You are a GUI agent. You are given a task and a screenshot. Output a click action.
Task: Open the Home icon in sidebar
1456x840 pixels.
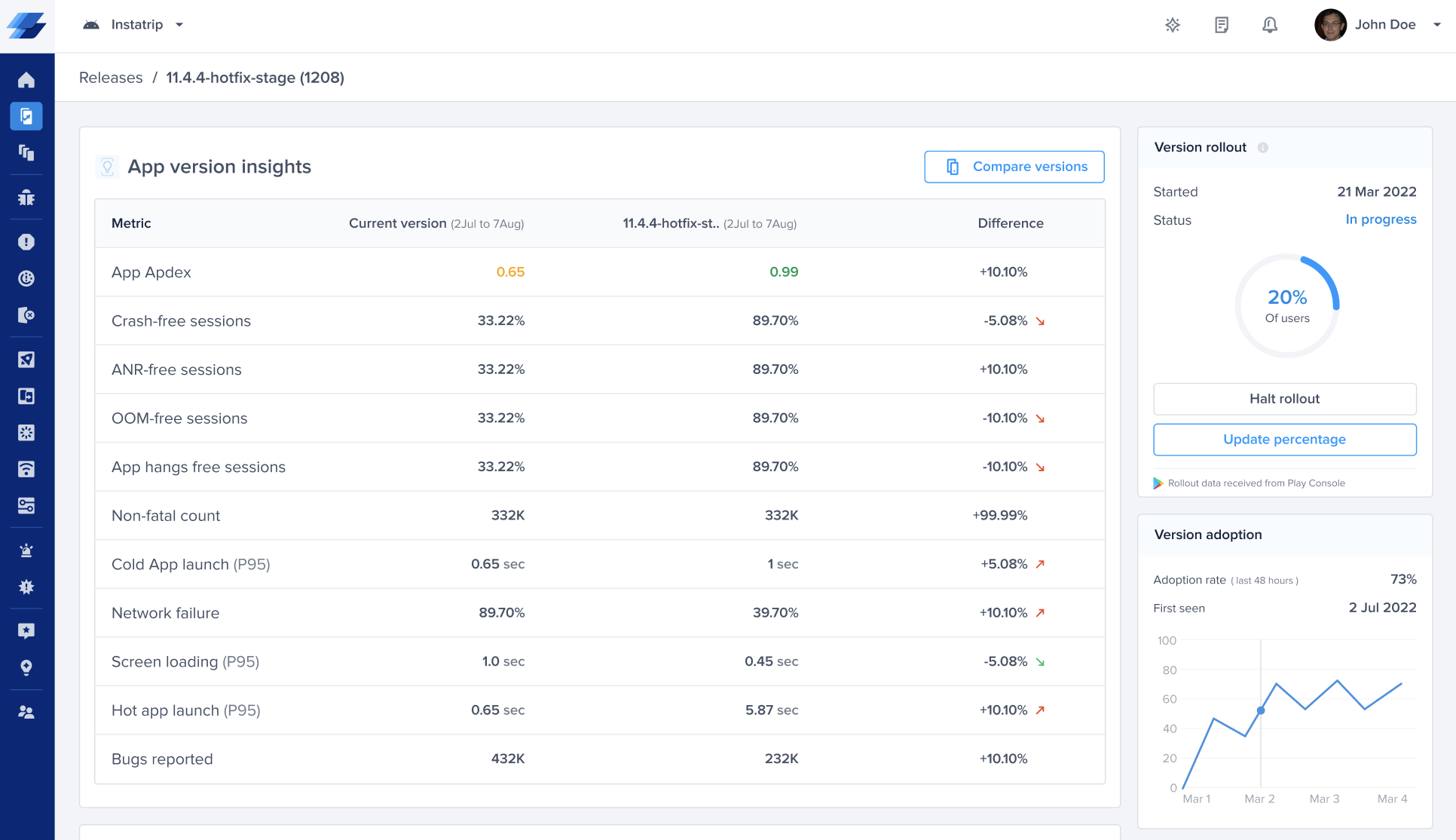(26, 80)
